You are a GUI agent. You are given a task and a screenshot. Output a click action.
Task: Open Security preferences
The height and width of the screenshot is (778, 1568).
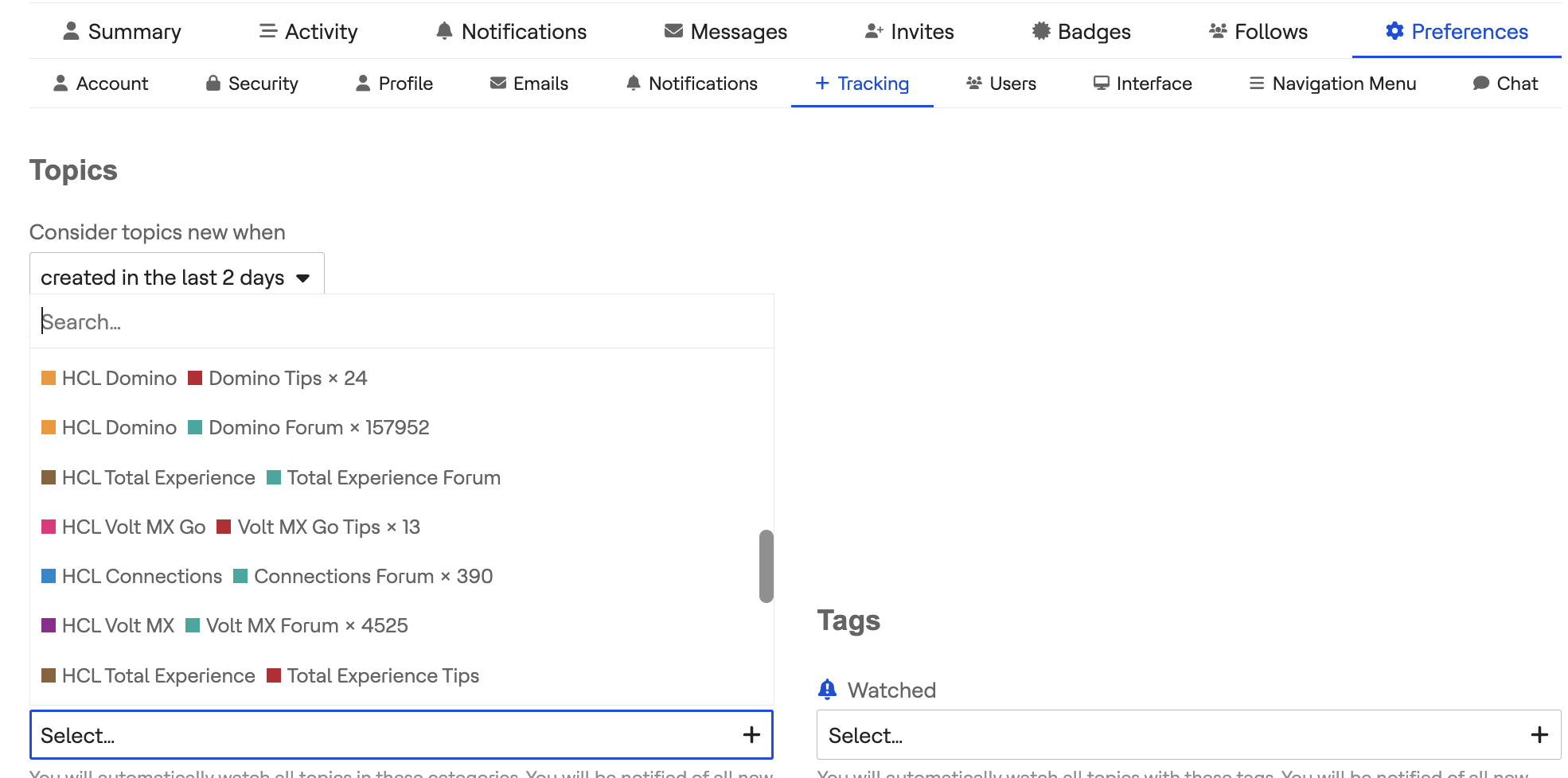252,84
